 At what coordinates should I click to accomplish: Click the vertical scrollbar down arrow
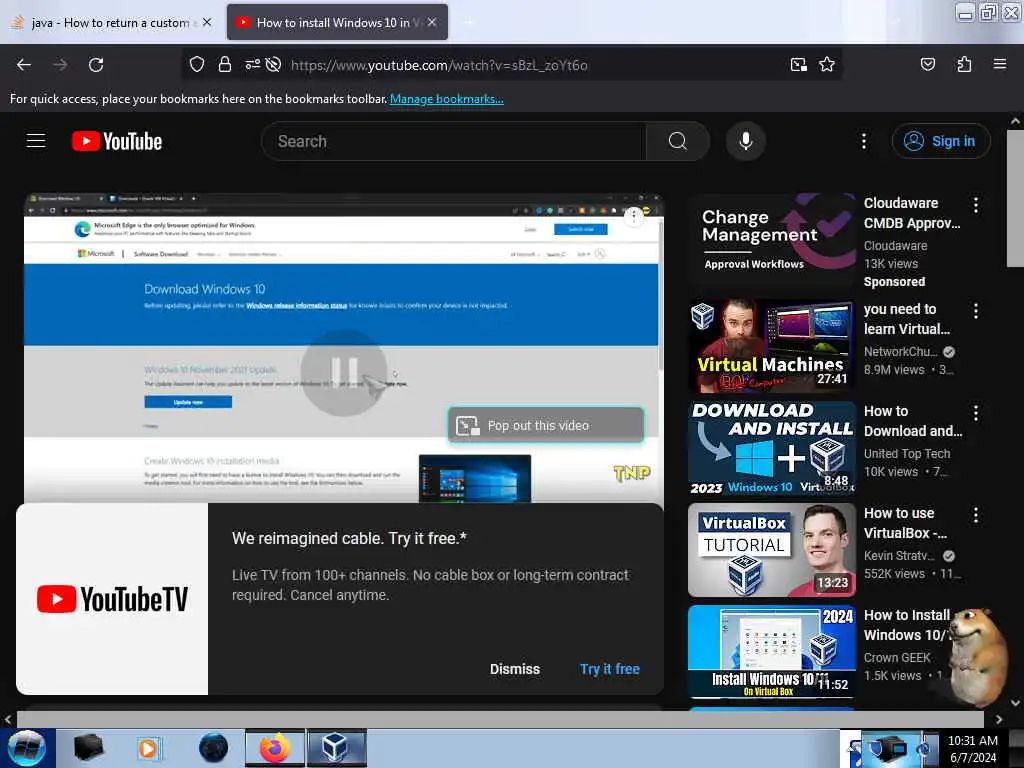pos(1015,703)
